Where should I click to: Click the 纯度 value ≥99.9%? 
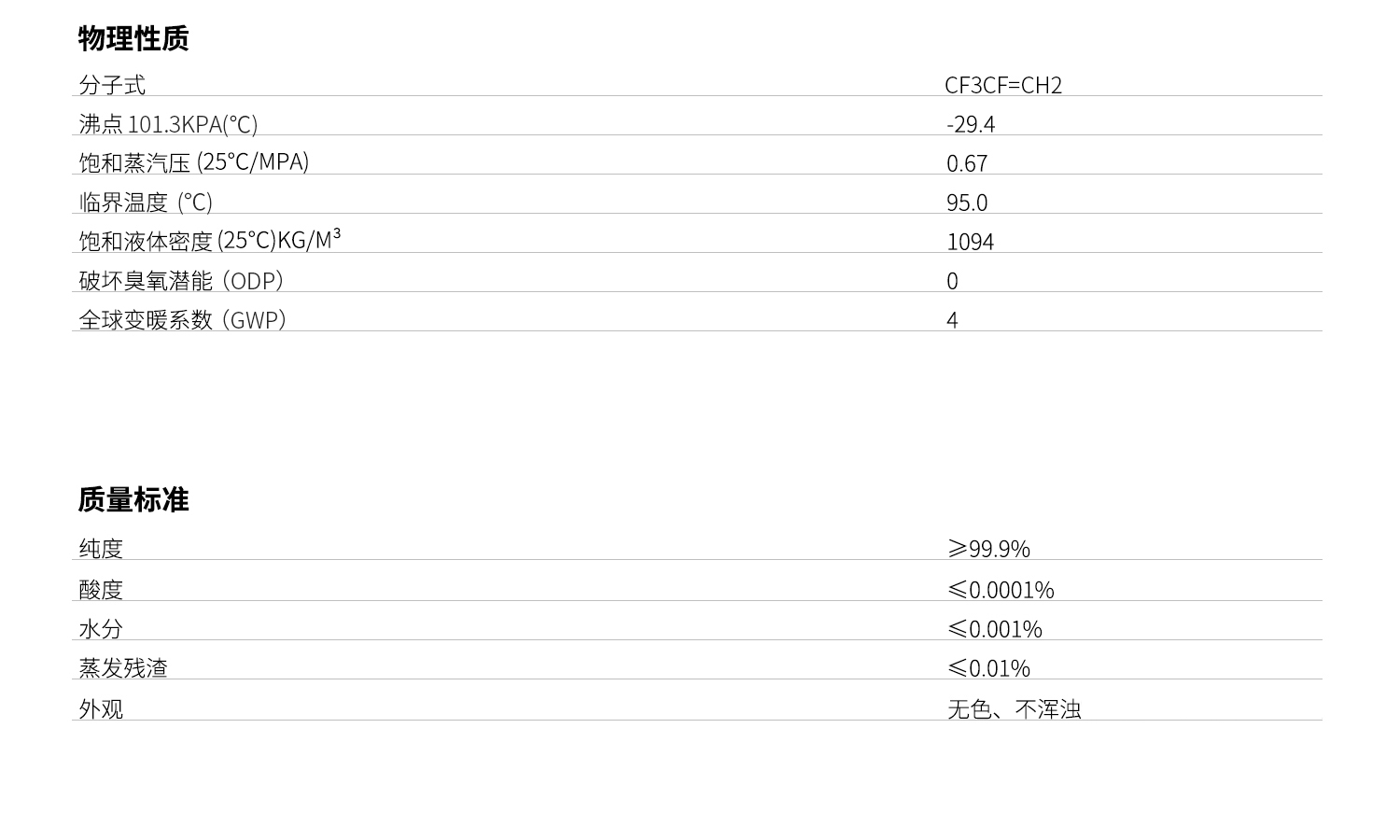pos(988,549)
